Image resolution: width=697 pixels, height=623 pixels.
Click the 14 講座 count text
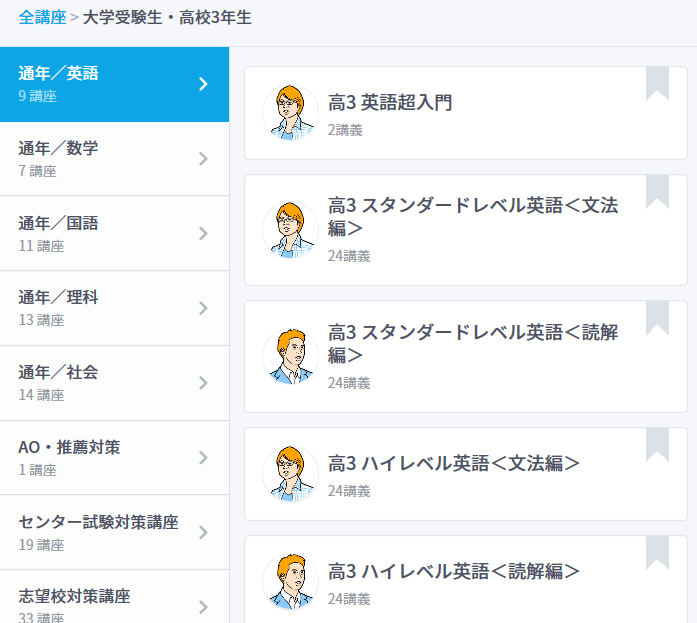(x=41, y=395)
